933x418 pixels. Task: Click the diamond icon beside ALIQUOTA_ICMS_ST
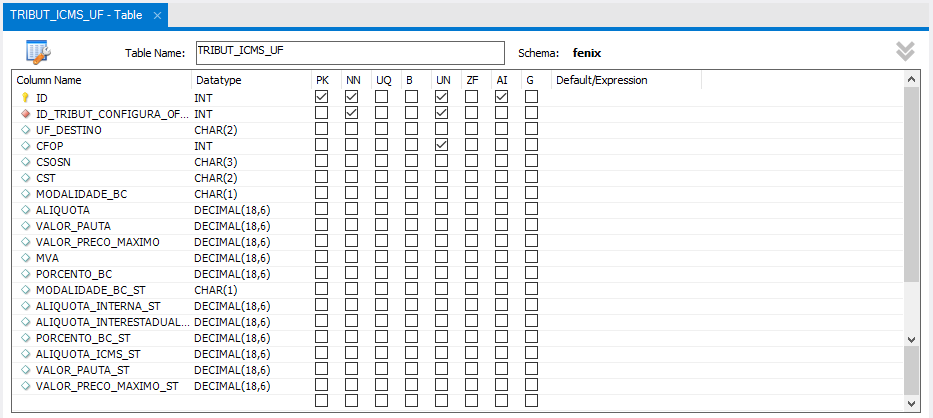pyautogui.click(x=25, y=354)
